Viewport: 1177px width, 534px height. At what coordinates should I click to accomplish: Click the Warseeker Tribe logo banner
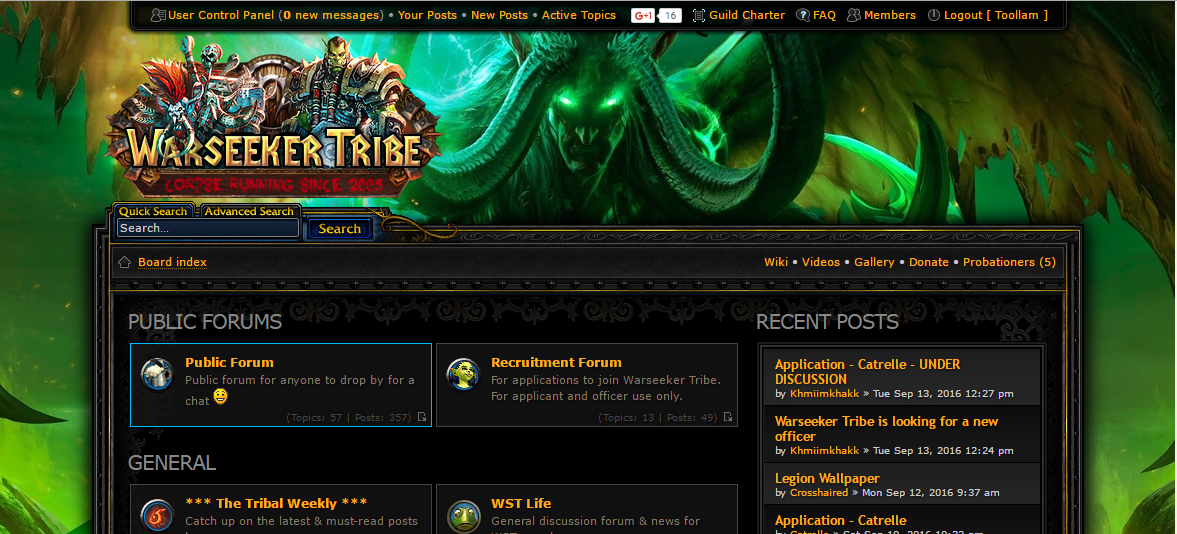(274, 120)
